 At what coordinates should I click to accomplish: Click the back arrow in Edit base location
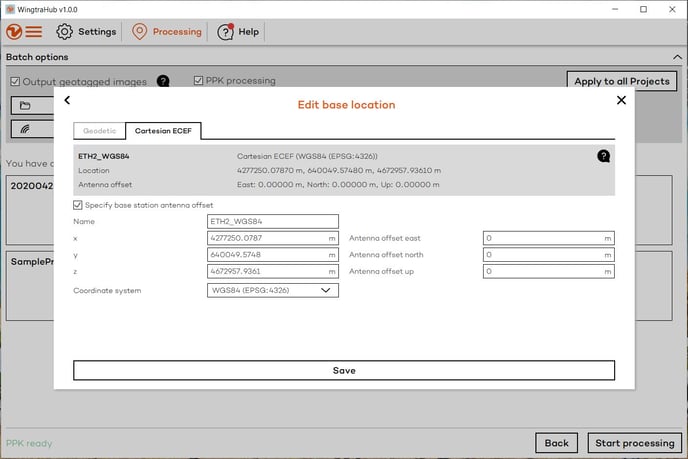click(67, 100)
